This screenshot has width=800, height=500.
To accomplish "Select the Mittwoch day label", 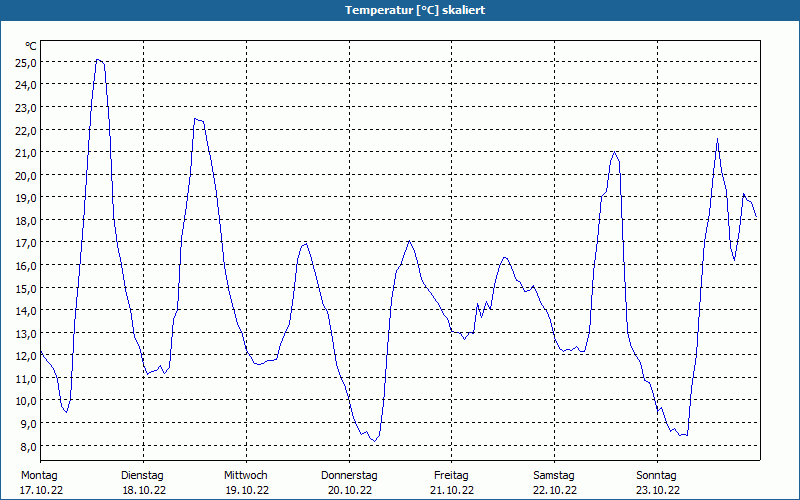I will click(246, 475).
